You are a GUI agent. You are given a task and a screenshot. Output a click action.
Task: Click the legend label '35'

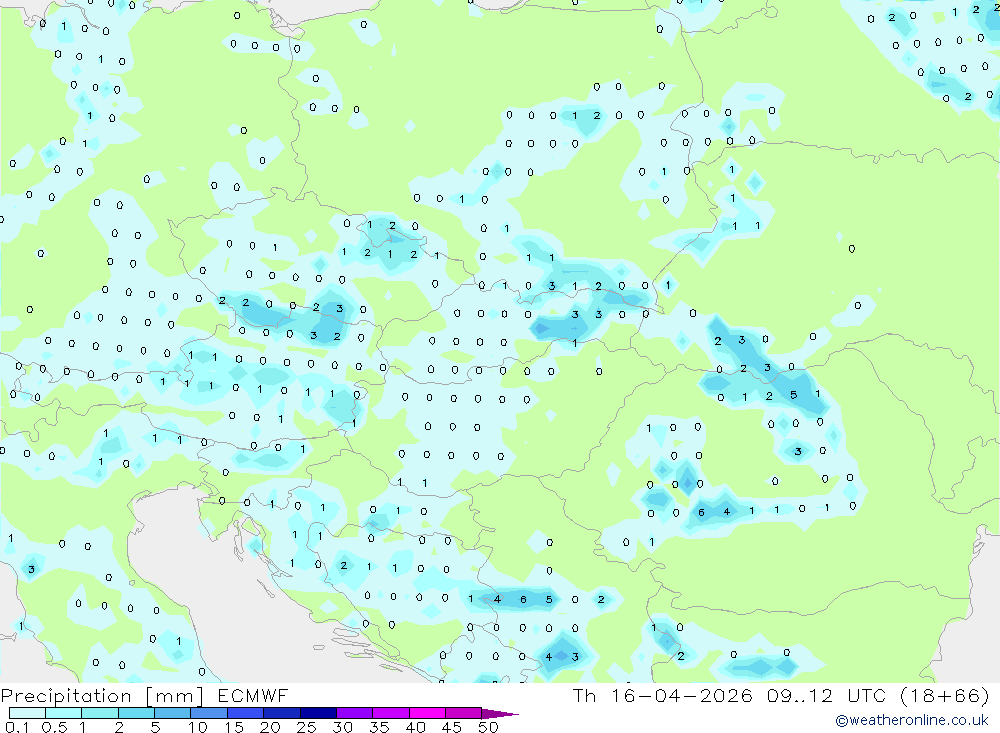click(379, 727)
